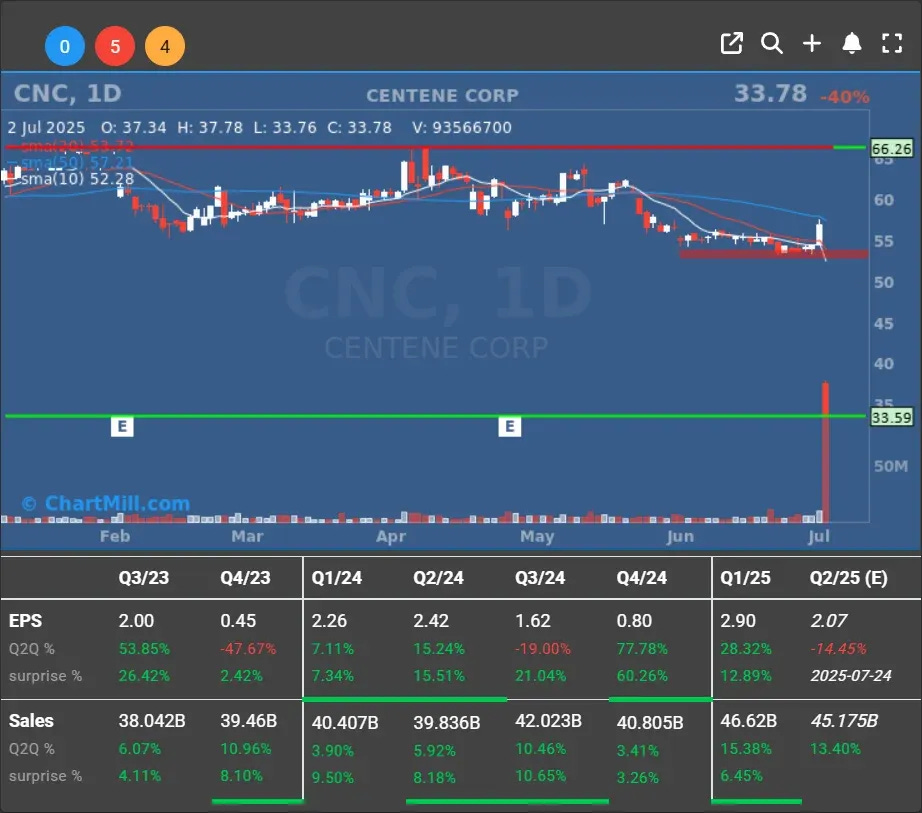Select the Q2/24 column header

[x=438, y=578]
